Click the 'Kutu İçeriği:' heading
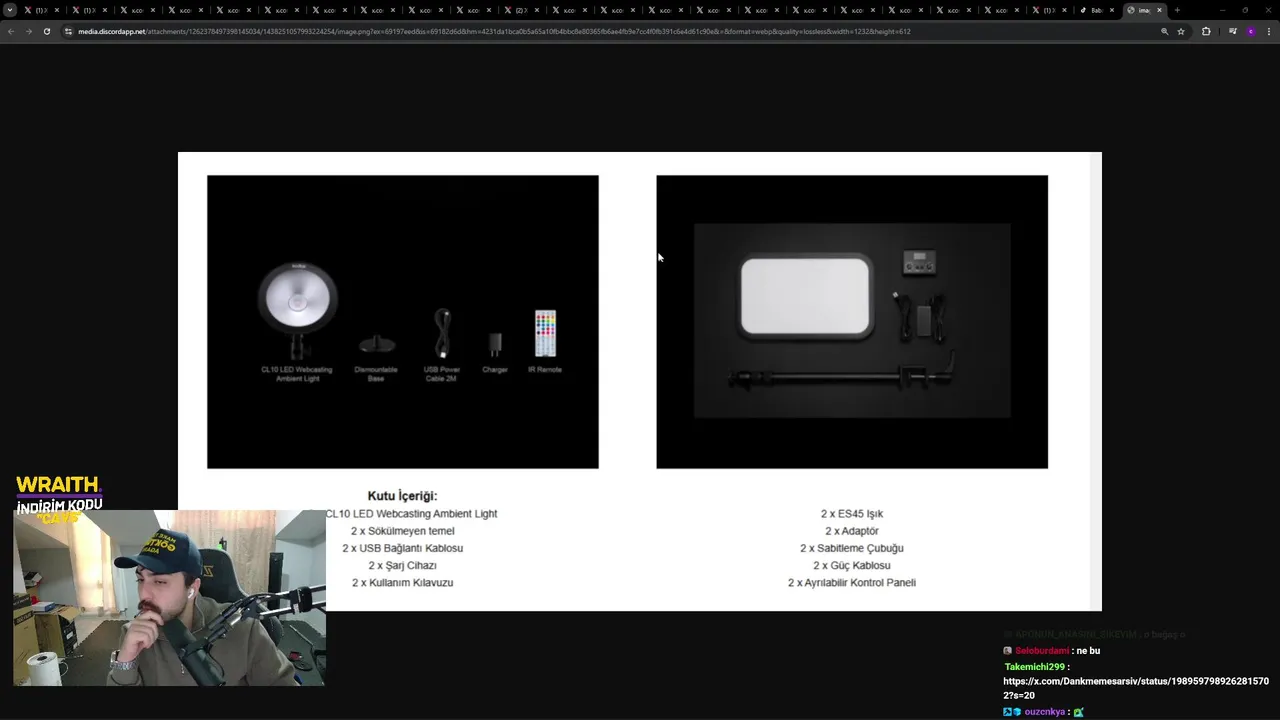 pyautogui.click(x=402, y=496)
